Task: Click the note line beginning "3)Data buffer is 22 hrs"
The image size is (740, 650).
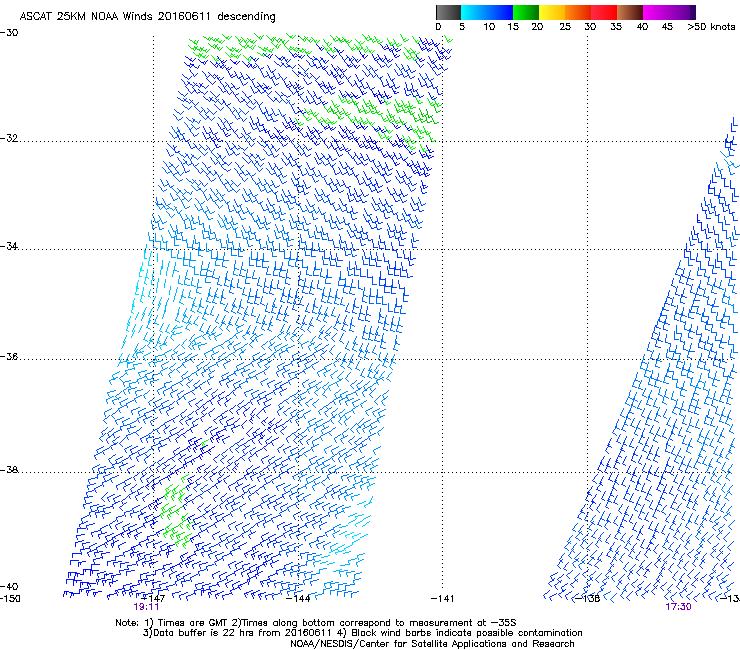Action: tap(362, 633)
